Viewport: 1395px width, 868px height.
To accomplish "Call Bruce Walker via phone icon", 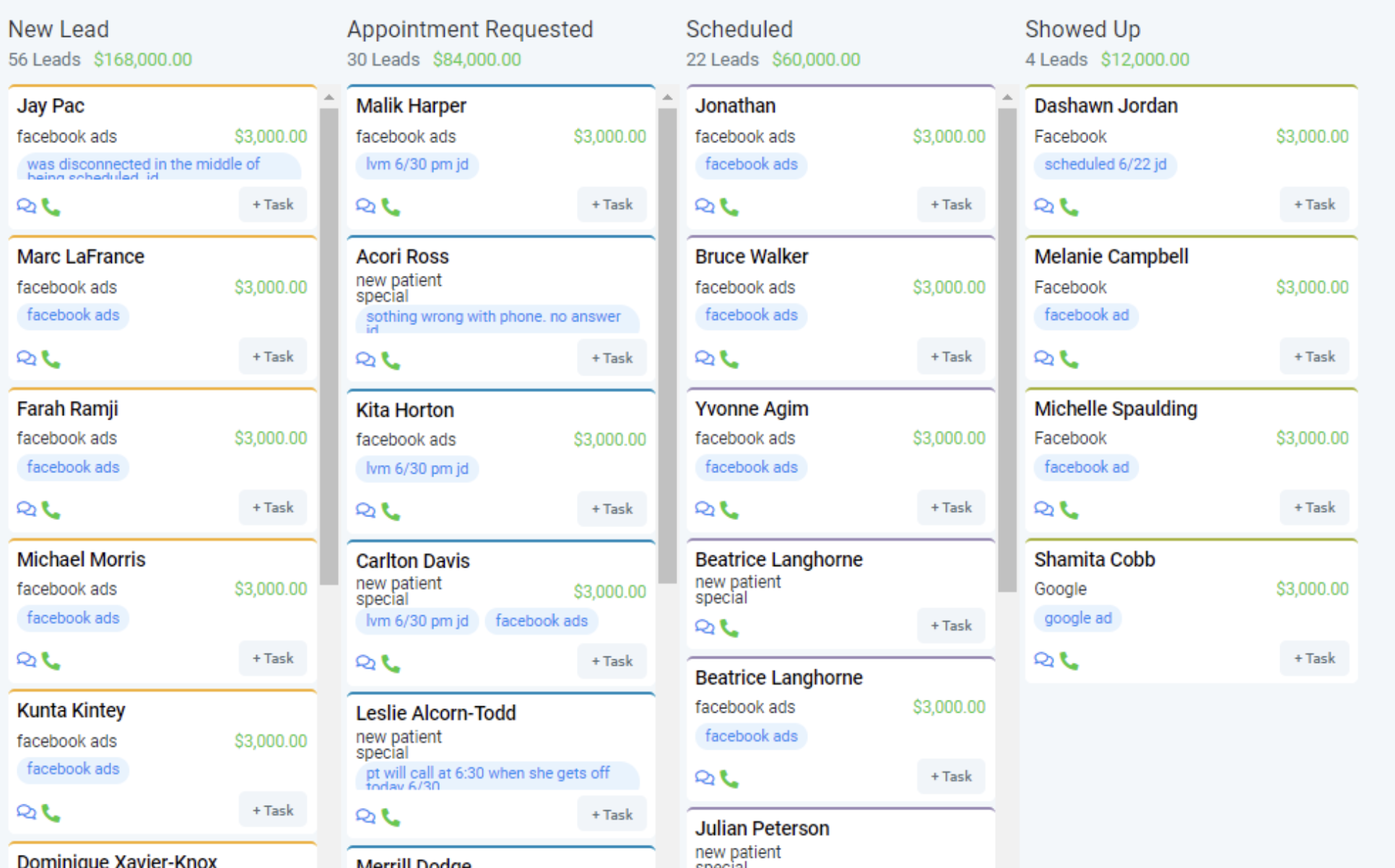I will click(729, 359).
